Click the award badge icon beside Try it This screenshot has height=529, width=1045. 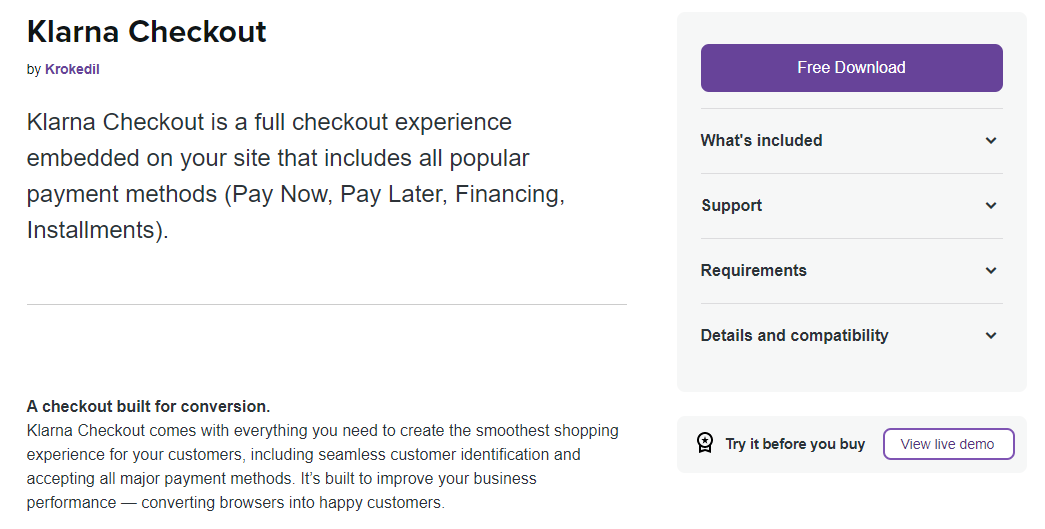705,443
